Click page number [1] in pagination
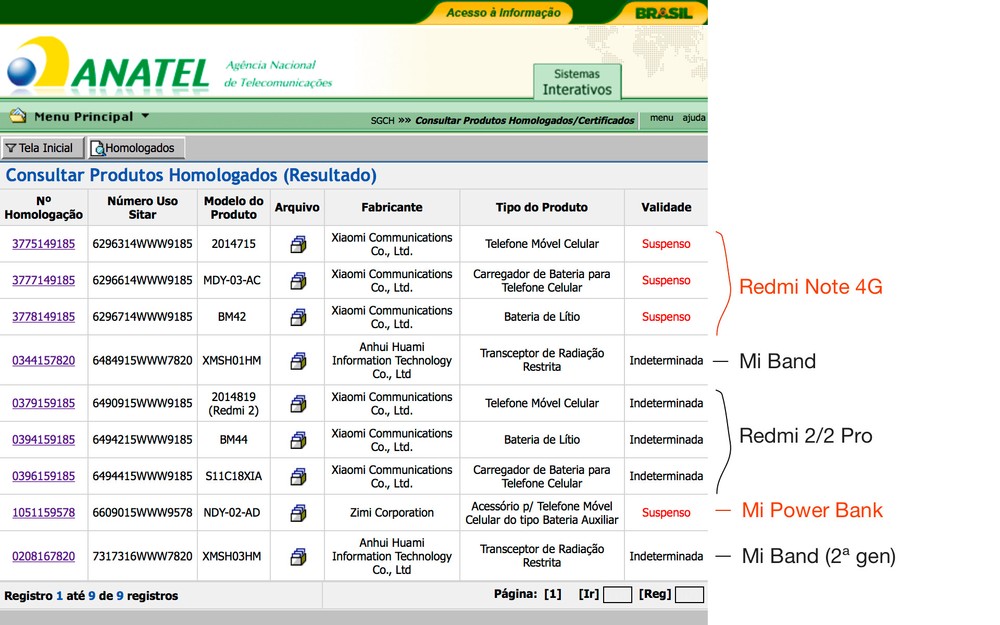Screen dimensions: 1000x625 (x=552, y=594)
